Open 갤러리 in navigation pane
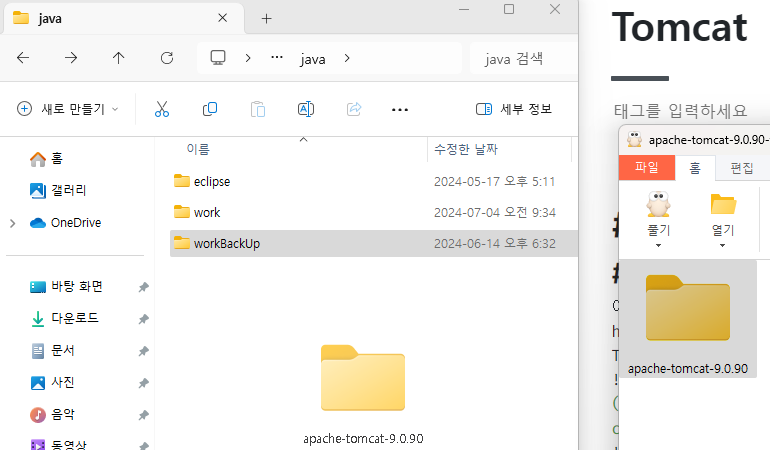 pyautogui.click(x=58, y=191)
